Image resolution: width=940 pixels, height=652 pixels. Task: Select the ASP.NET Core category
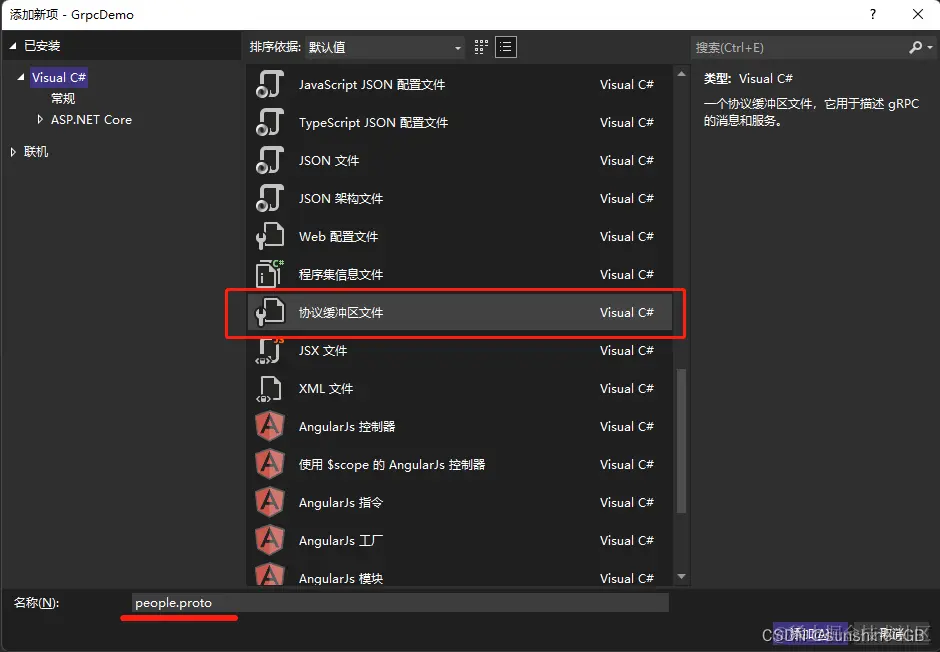(x=91, y=119)
